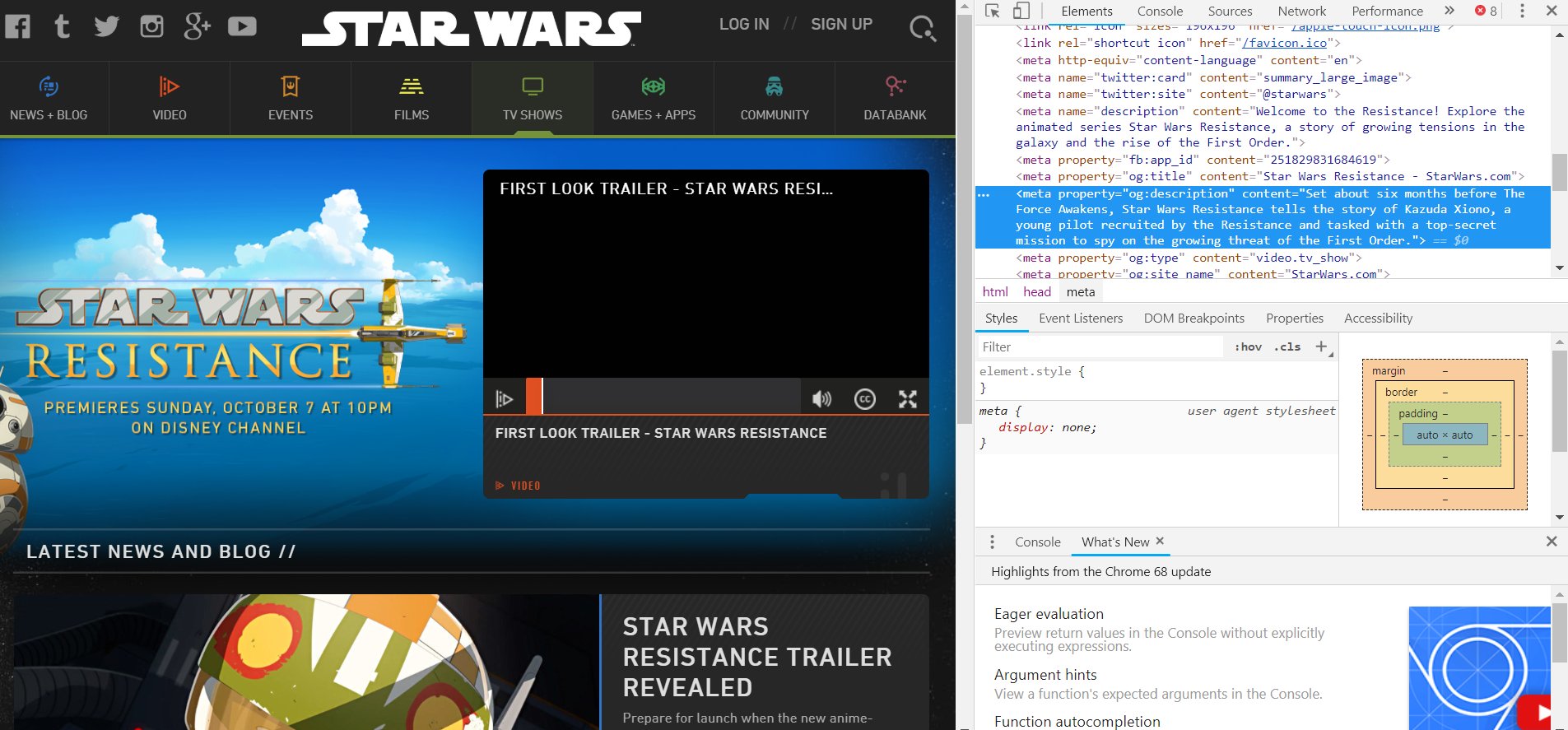Play the trailer with the player play button
1568x730 pixels.
(505, 399)
